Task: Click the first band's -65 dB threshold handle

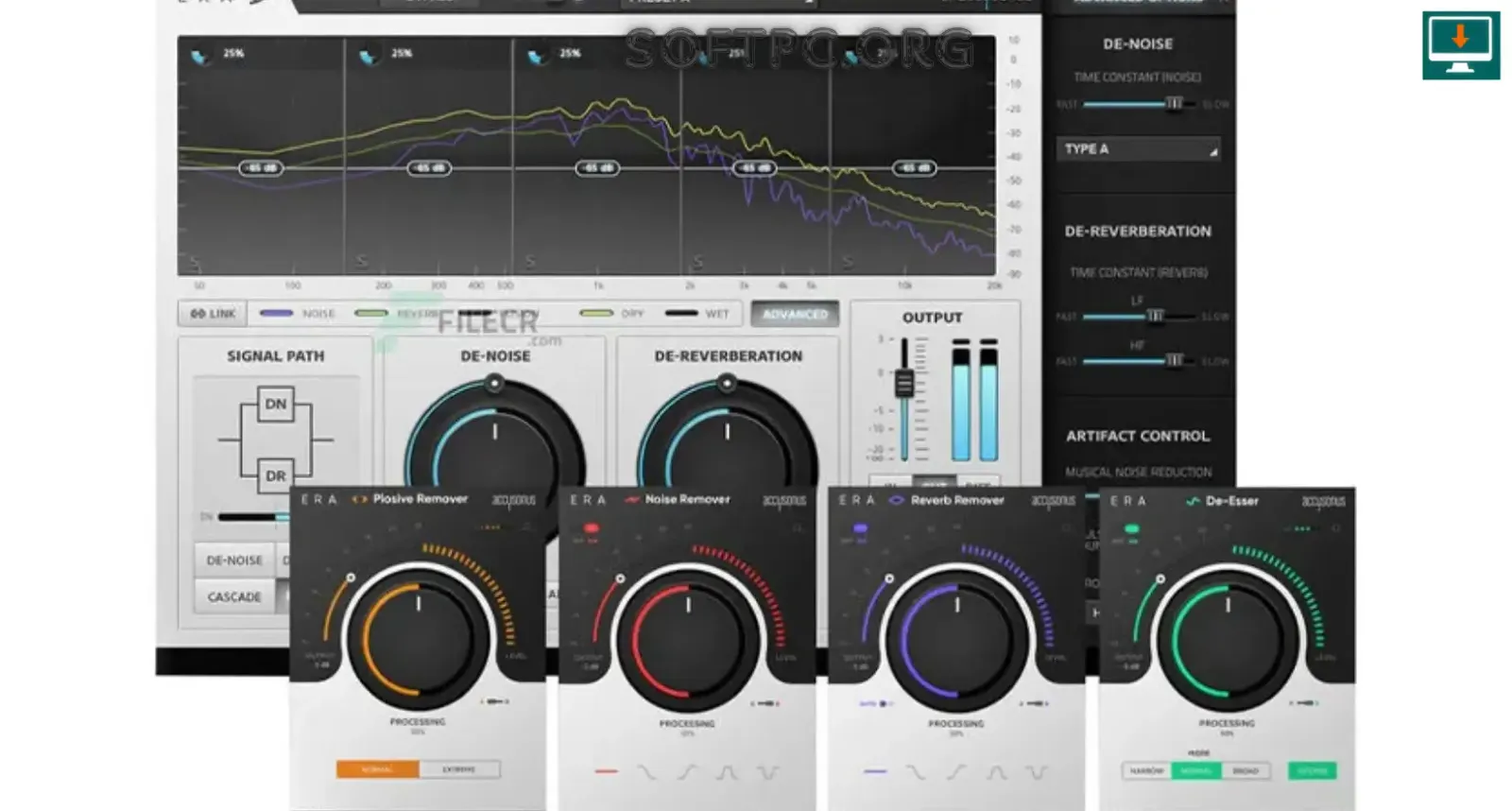Action: point(261,168)
